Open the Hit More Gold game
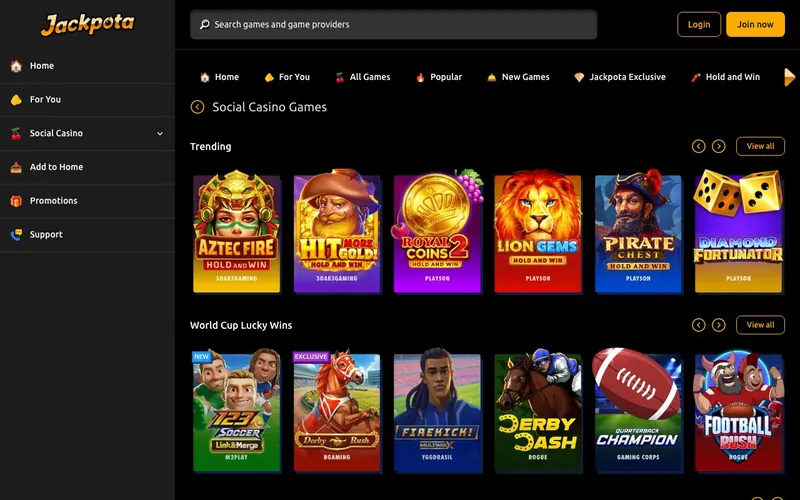 (x=337, y=232)
